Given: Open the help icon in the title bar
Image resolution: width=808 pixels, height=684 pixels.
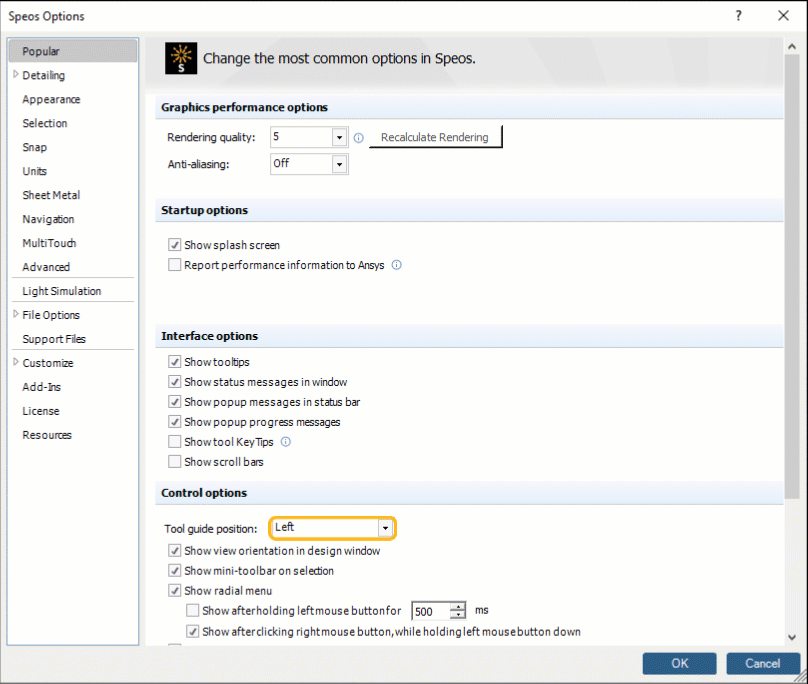Looking at the screenshot, I should pyautogui.click(x=738, y=16).
